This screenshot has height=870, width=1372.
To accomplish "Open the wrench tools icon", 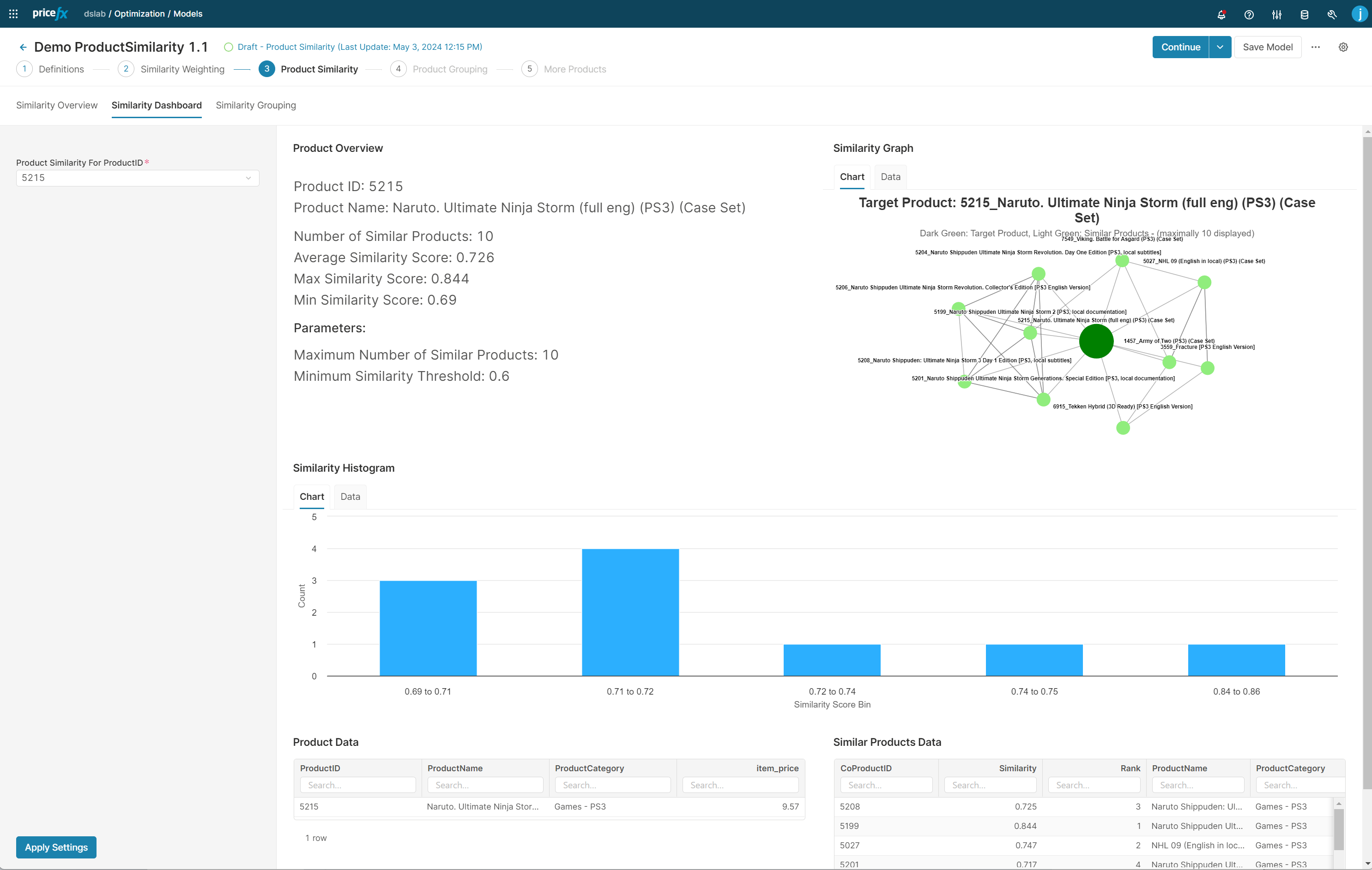I will pos(1331,14).
